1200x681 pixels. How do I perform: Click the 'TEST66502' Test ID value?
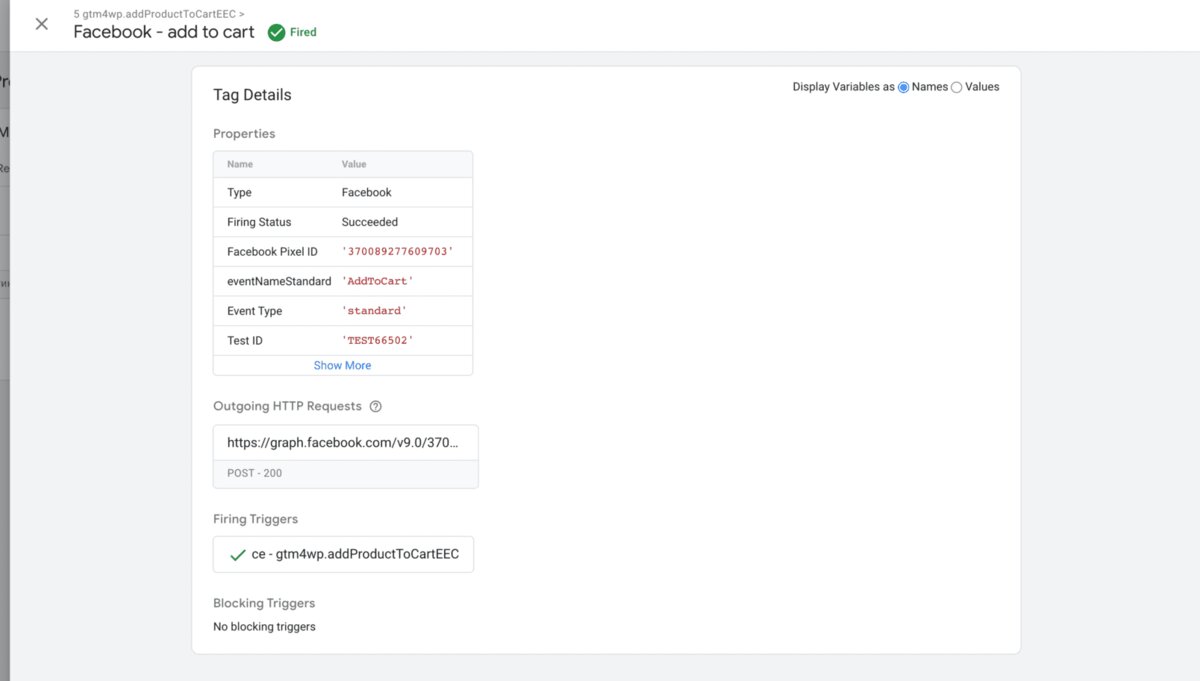pyautogui.click(x=377, y=341)
